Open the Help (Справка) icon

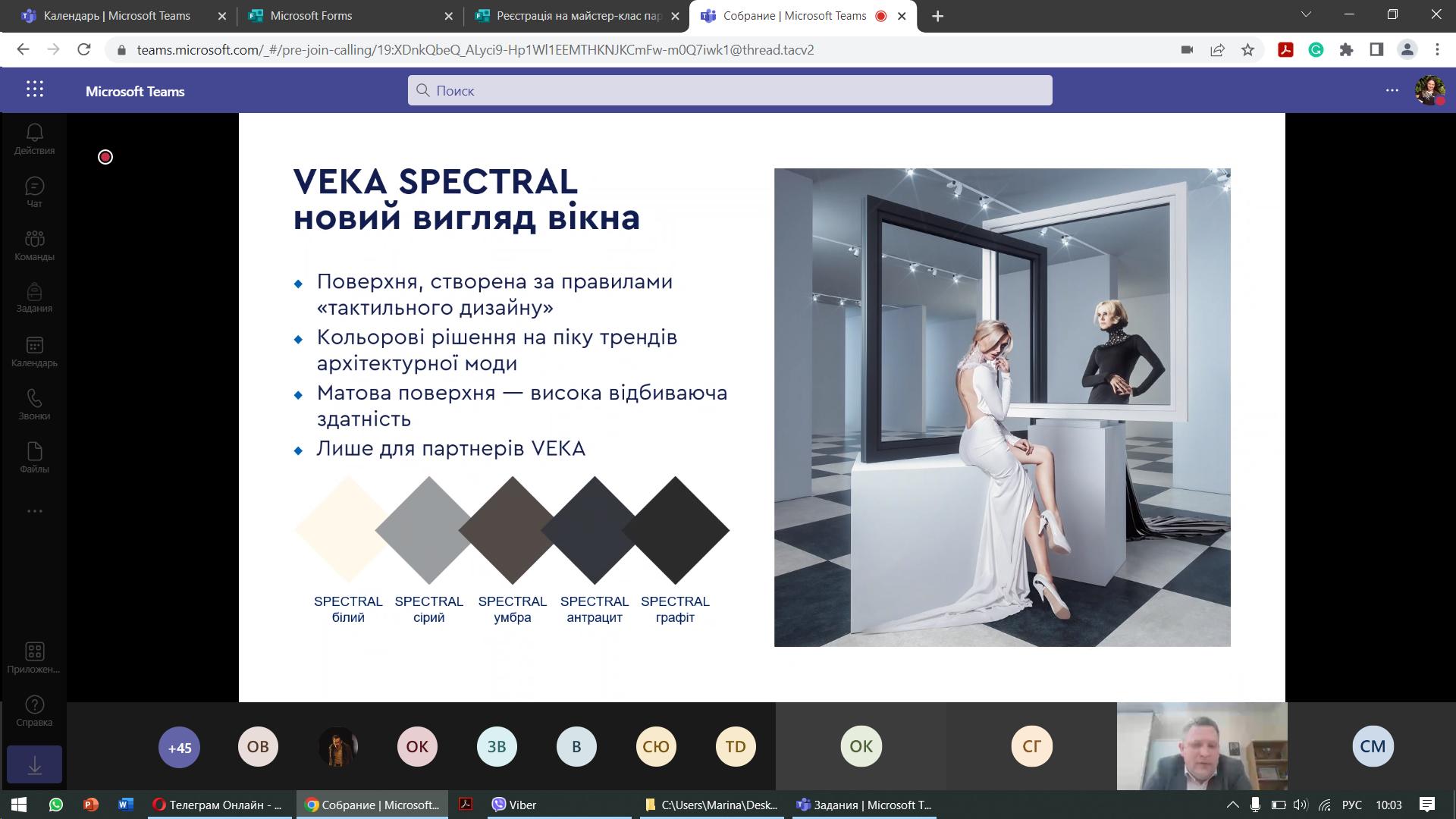pos(34,711)
